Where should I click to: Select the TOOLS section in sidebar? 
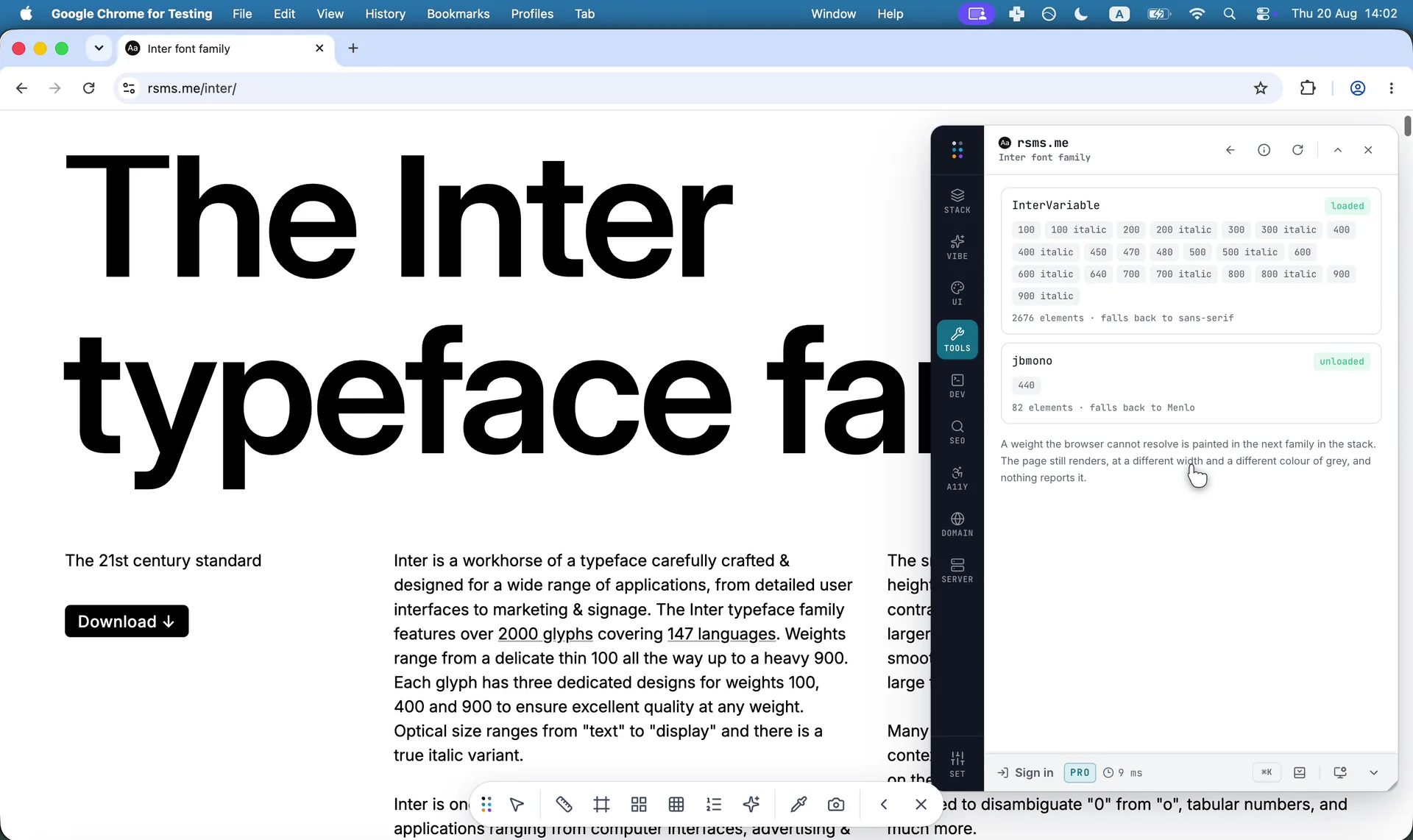(x=957, y=339)
